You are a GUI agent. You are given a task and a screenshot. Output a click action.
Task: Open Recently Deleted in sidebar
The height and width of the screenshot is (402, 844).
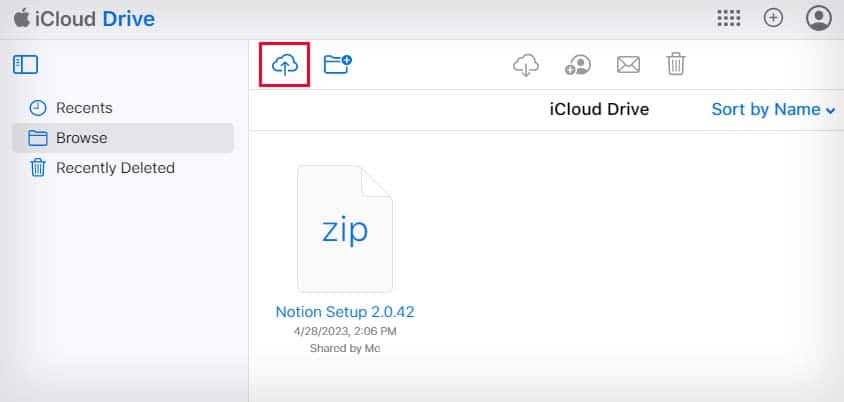click(x=123, y=168)
